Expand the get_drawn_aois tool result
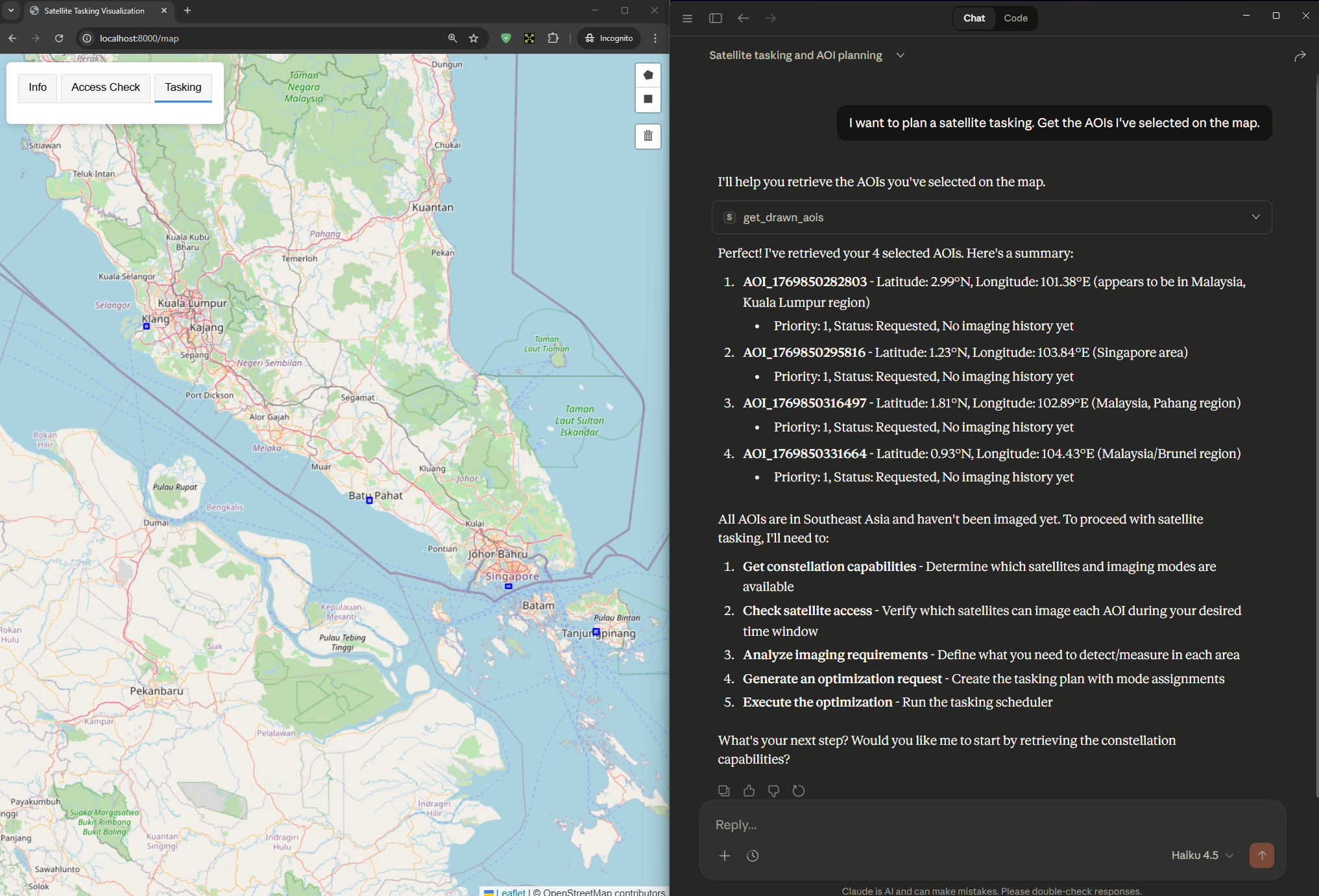 [1255, 217]
